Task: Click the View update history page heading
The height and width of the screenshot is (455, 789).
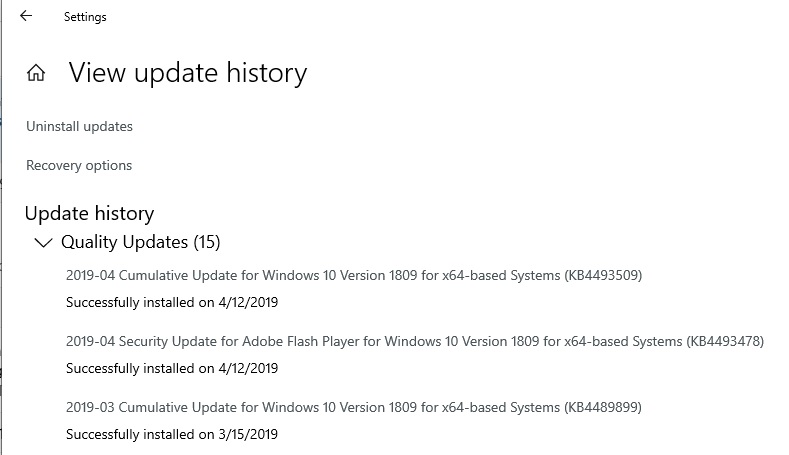Action: pyautogui.click(x=187, y=73)
